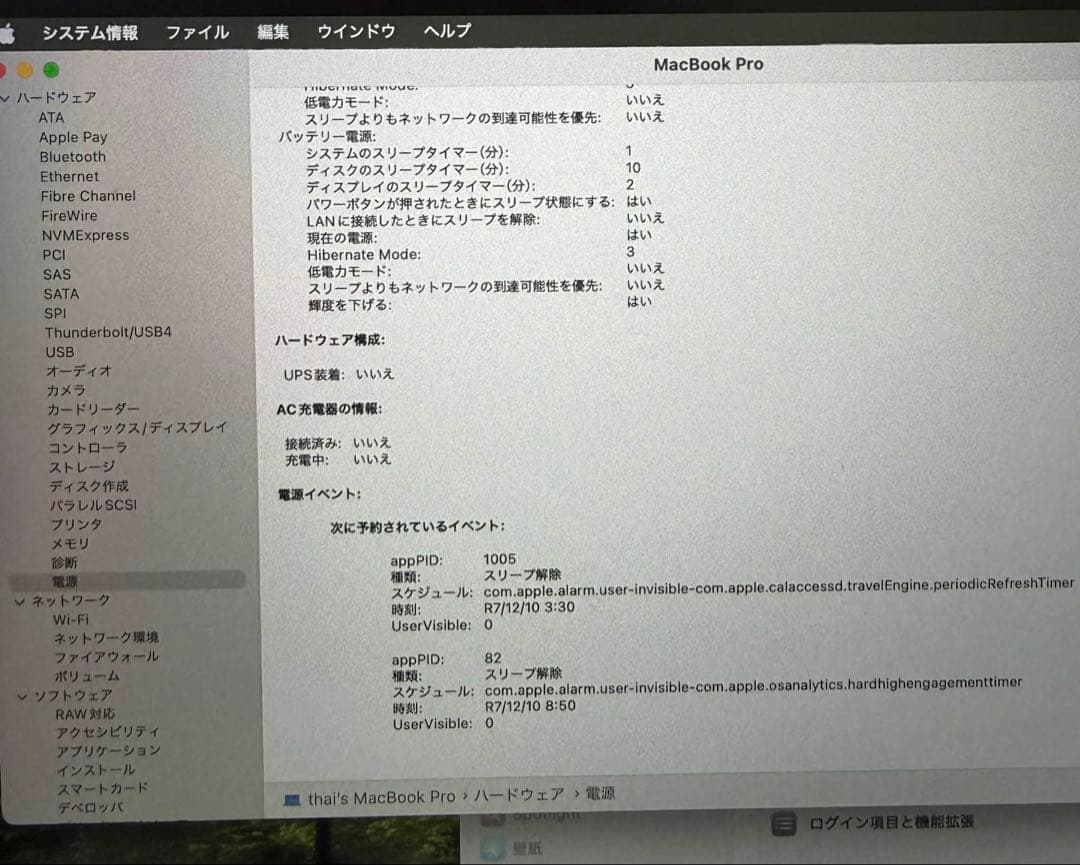Open Wi-Fi under ネットワーク
The image size is (1080, 865).
70,619
